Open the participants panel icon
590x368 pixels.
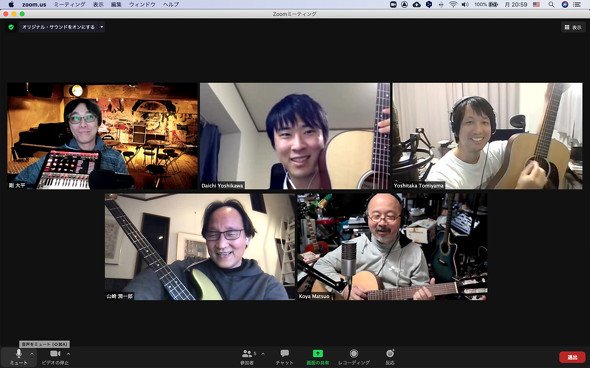pyautogui.click(x=247, y=354)
